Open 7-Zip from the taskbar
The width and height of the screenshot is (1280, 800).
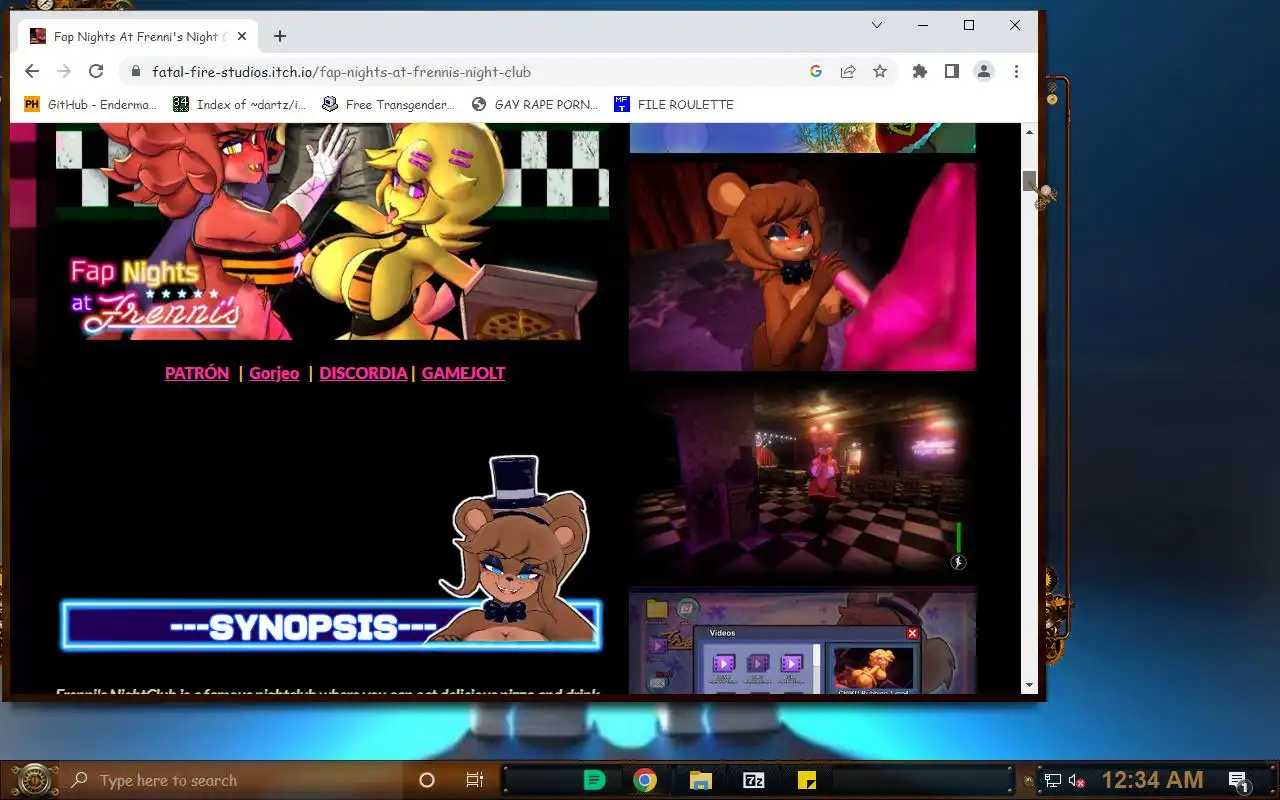pos(754,780)
